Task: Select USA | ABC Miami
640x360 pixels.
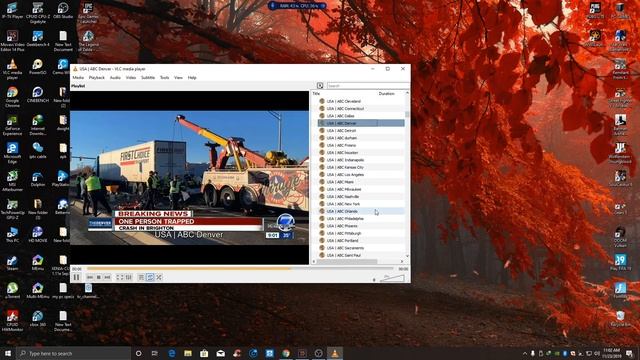Action: (361, 182)
